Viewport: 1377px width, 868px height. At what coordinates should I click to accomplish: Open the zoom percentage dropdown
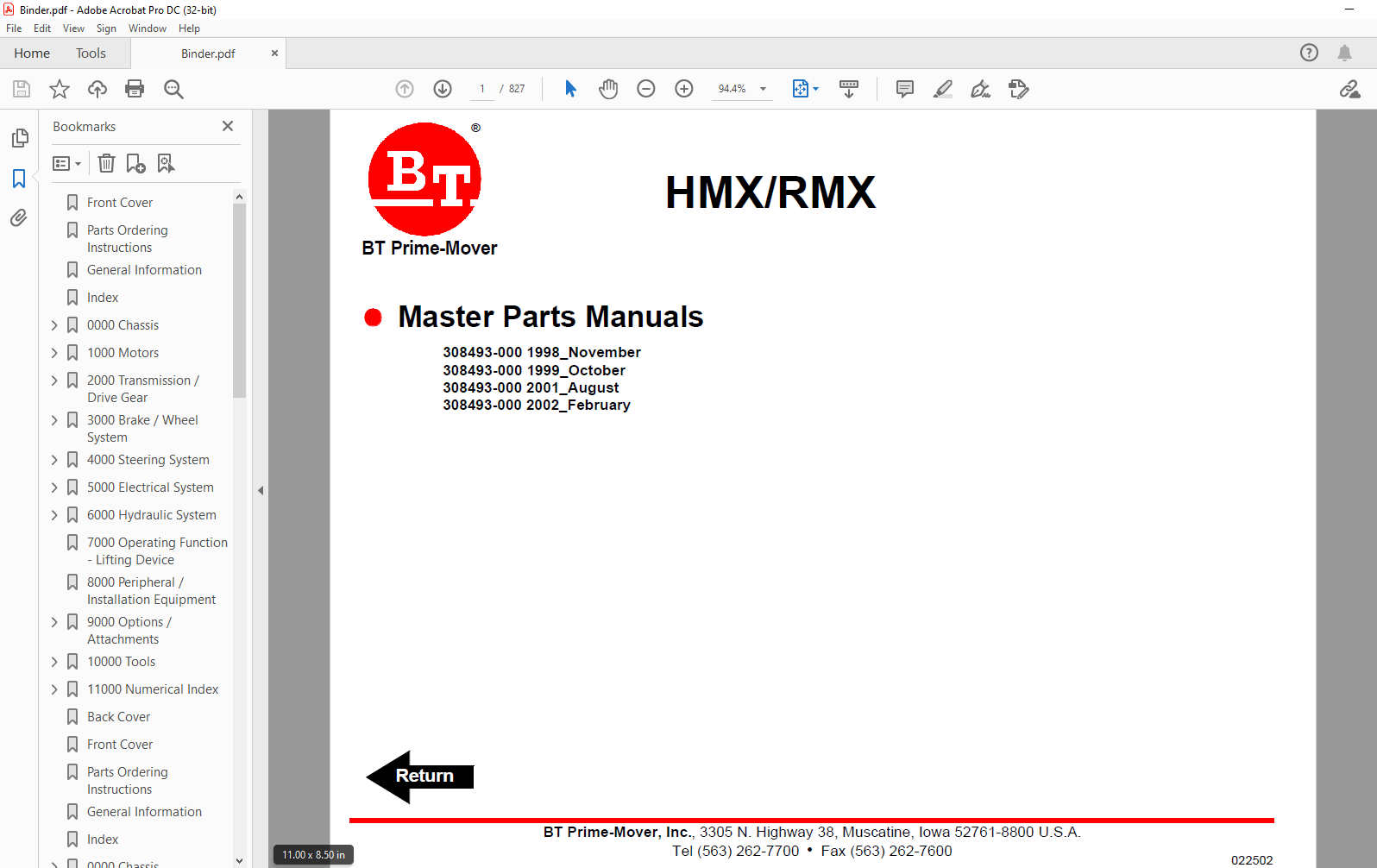click(763, 89)
